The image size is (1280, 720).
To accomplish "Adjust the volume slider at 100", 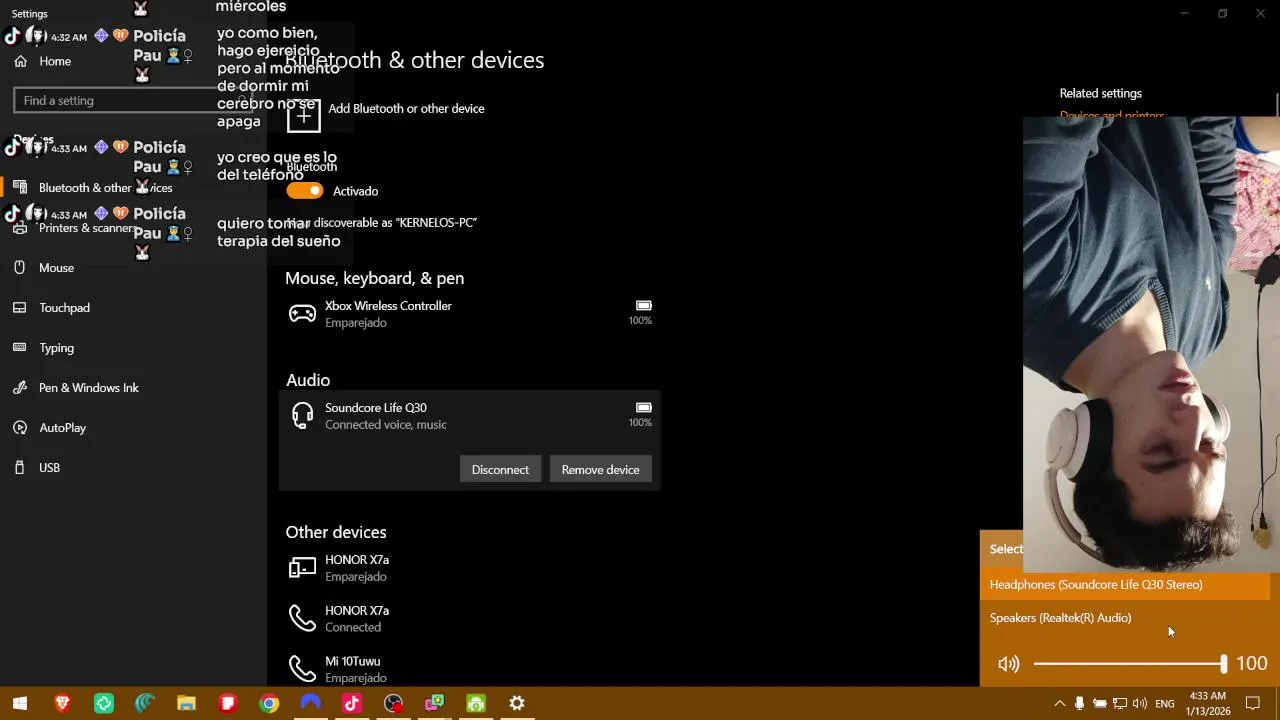I will [x=1128, y=664].
